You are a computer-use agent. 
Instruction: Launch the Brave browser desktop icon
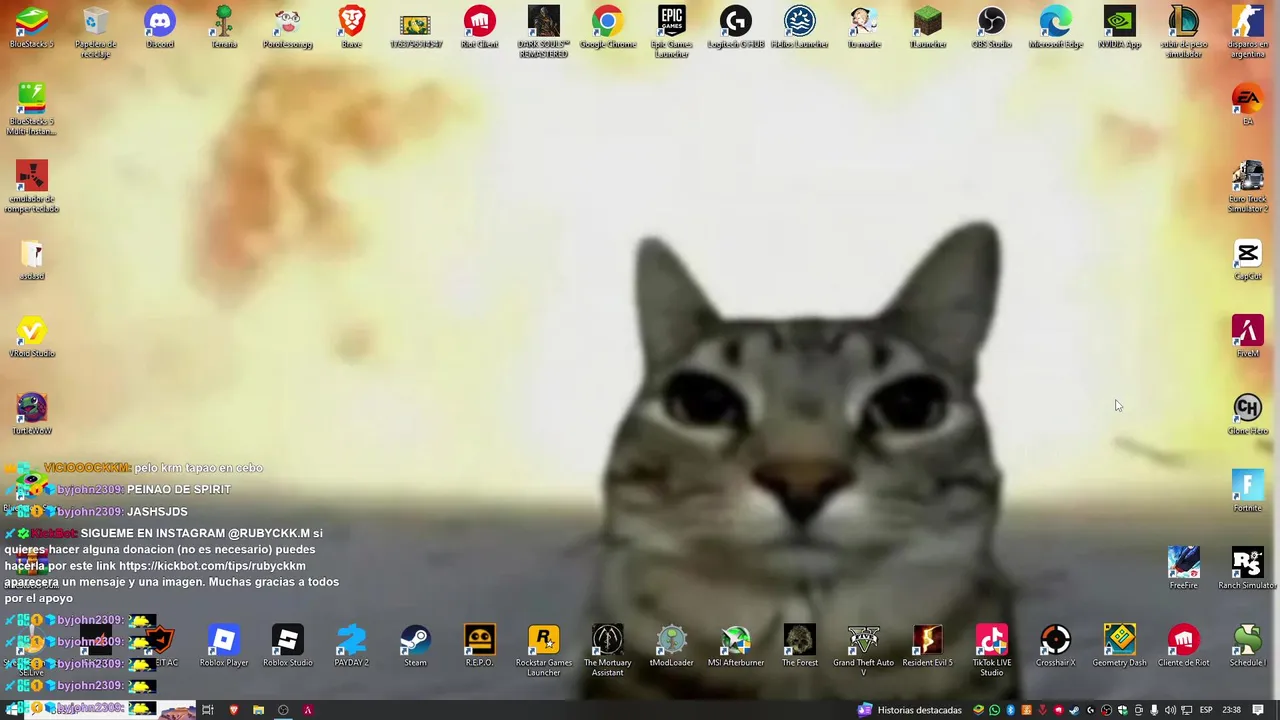point(352,28)
